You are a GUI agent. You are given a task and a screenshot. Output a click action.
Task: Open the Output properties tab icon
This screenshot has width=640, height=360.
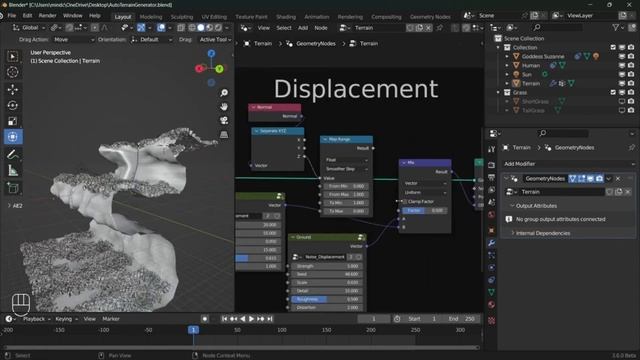pyautogui.click(x=491, y=178)
